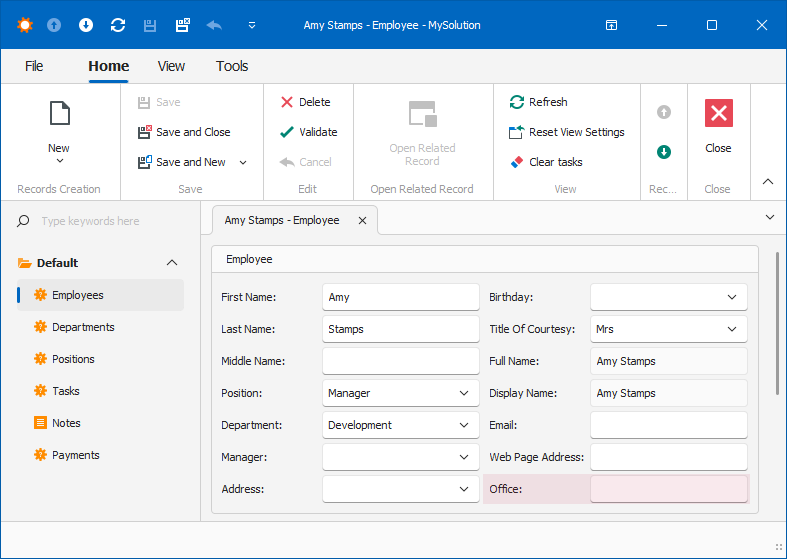Click the Cancel arrow in the Edit group
Viewport: 787px width, 559px height.
click(306, 162)
